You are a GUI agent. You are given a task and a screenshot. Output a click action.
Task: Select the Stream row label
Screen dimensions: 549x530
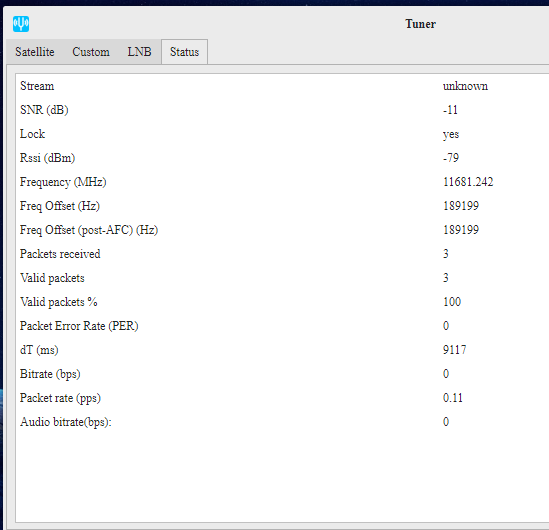[37, 86]
